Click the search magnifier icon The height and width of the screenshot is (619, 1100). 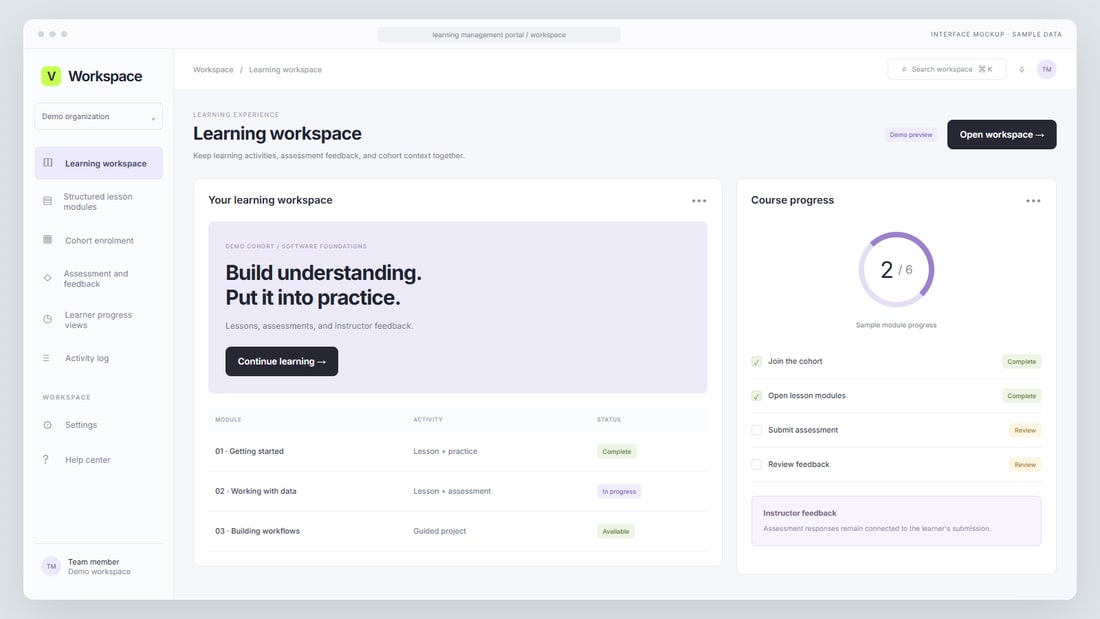click(904, 69)
